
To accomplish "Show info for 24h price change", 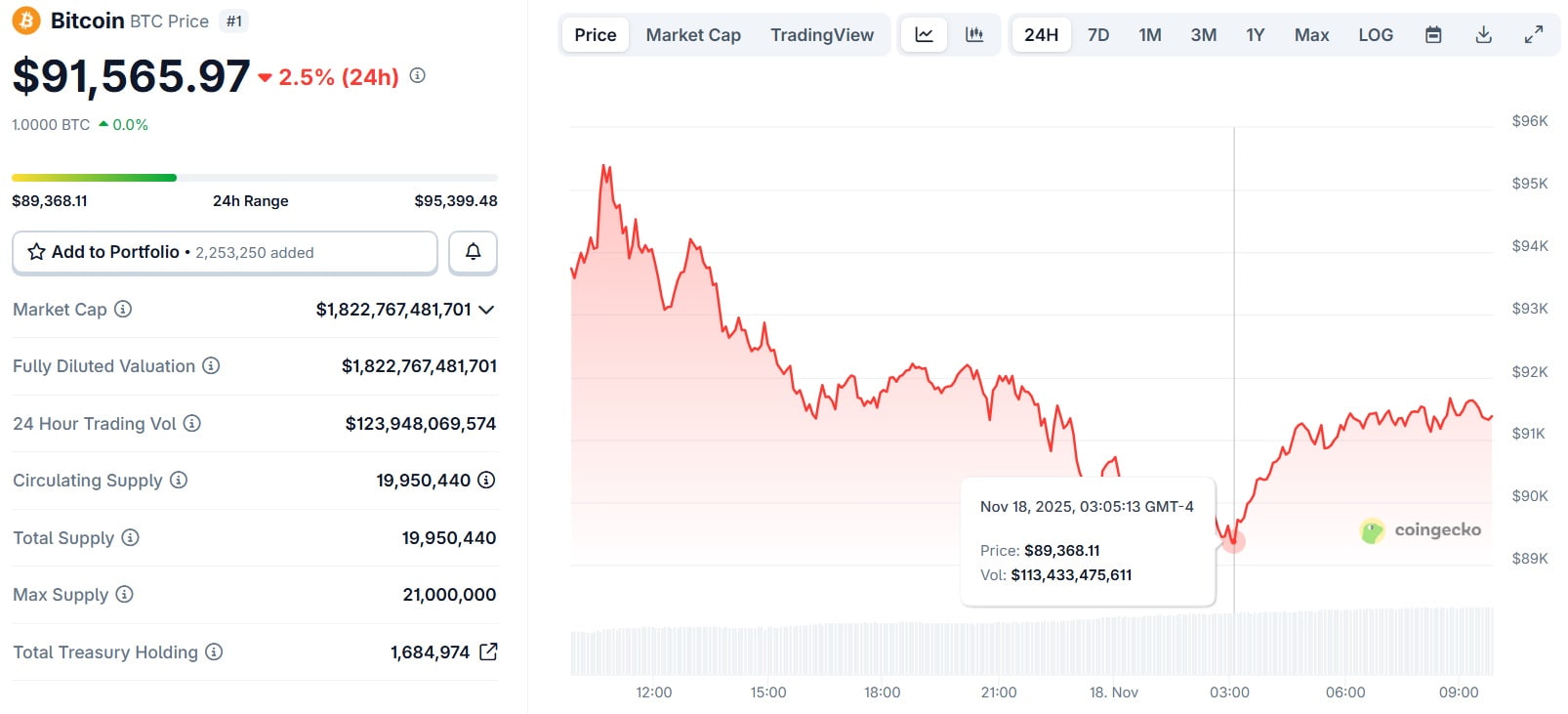I will (x=418, y=75).
